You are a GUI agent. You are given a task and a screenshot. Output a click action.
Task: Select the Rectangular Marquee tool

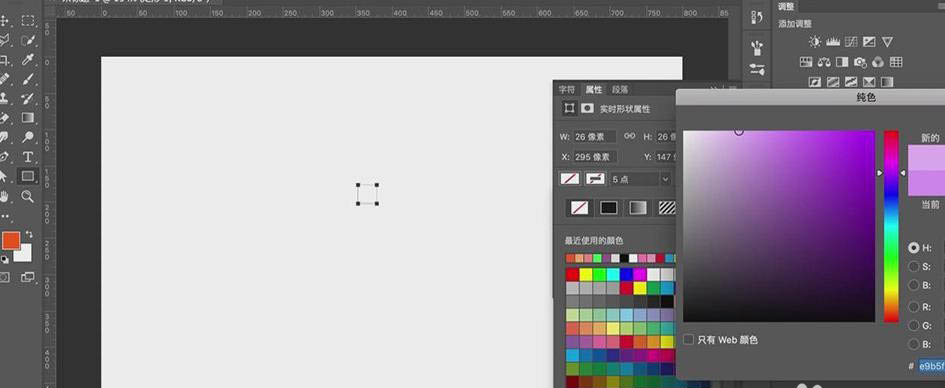(28, 21)
